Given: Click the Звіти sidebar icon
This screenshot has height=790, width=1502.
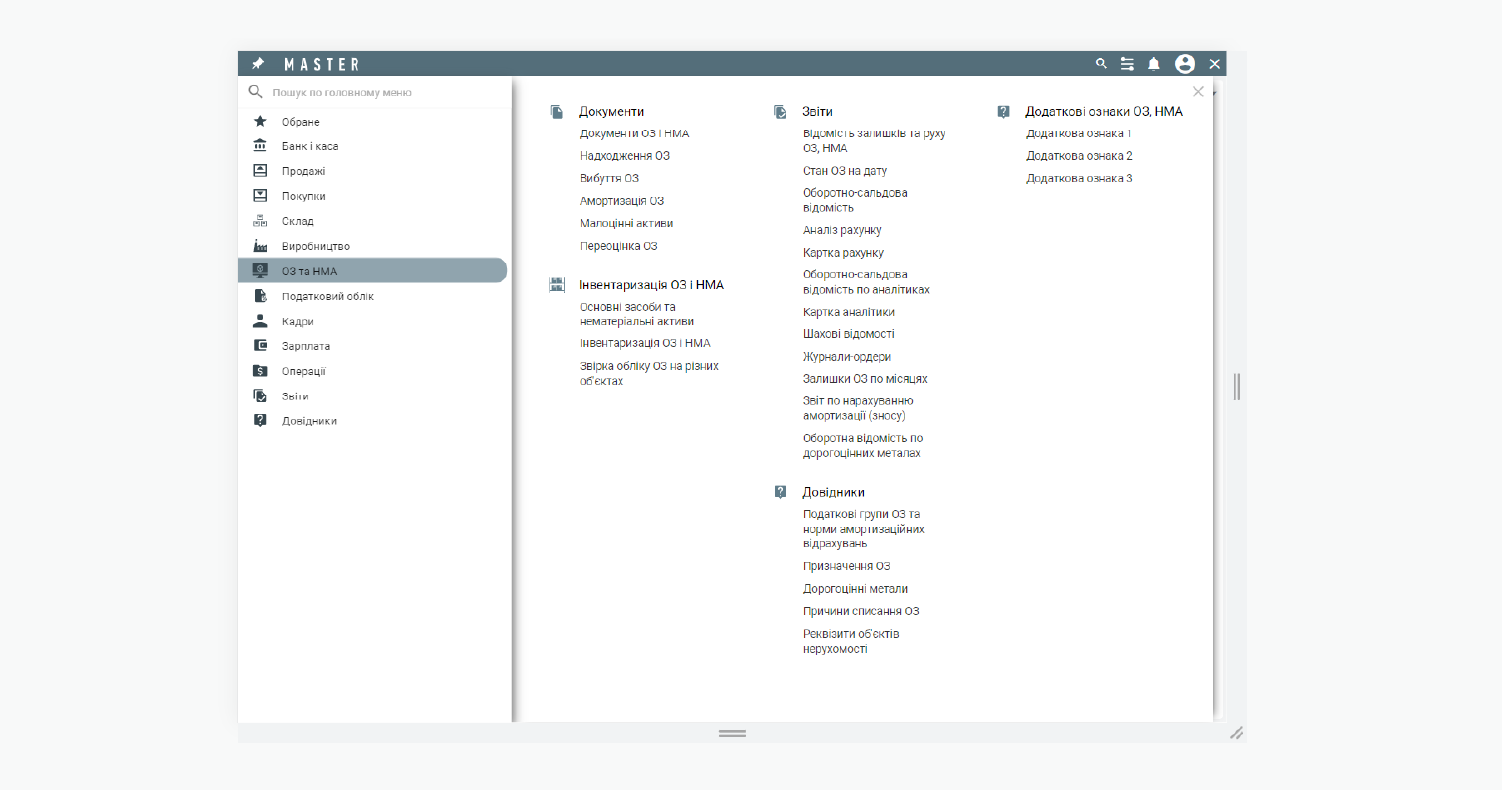Looking at the screenshot, I should pyautogui.click(x=260, y=396).
